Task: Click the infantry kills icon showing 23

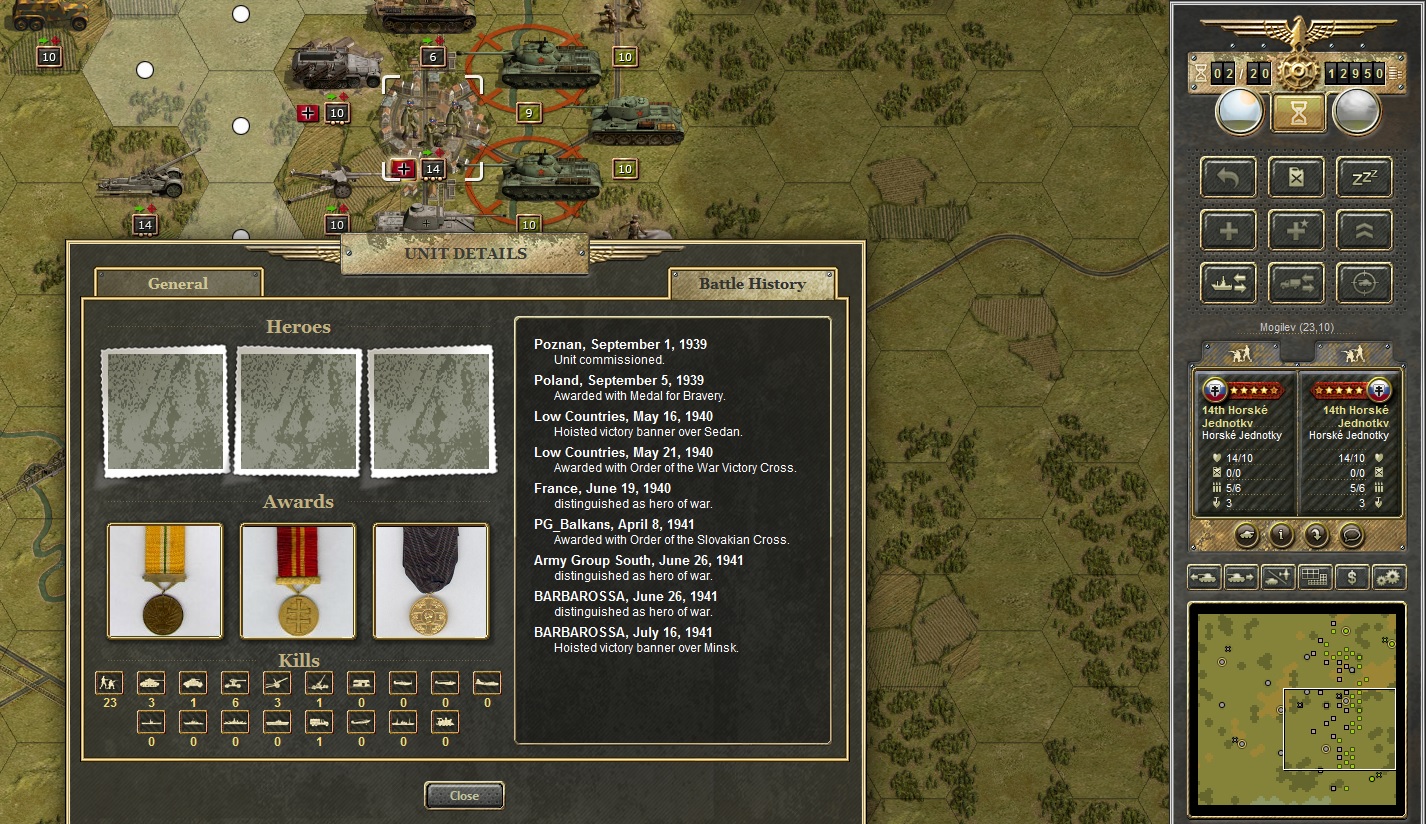Action: click(109, 683)
